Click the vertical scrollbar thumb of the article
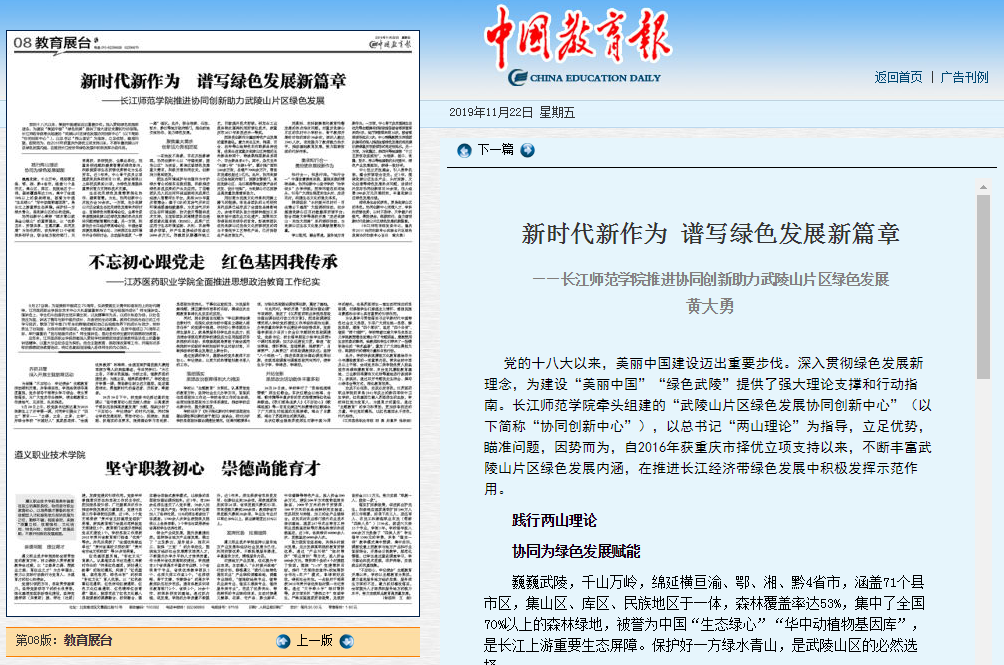1004x665 pixels. (x=983, y=287)
